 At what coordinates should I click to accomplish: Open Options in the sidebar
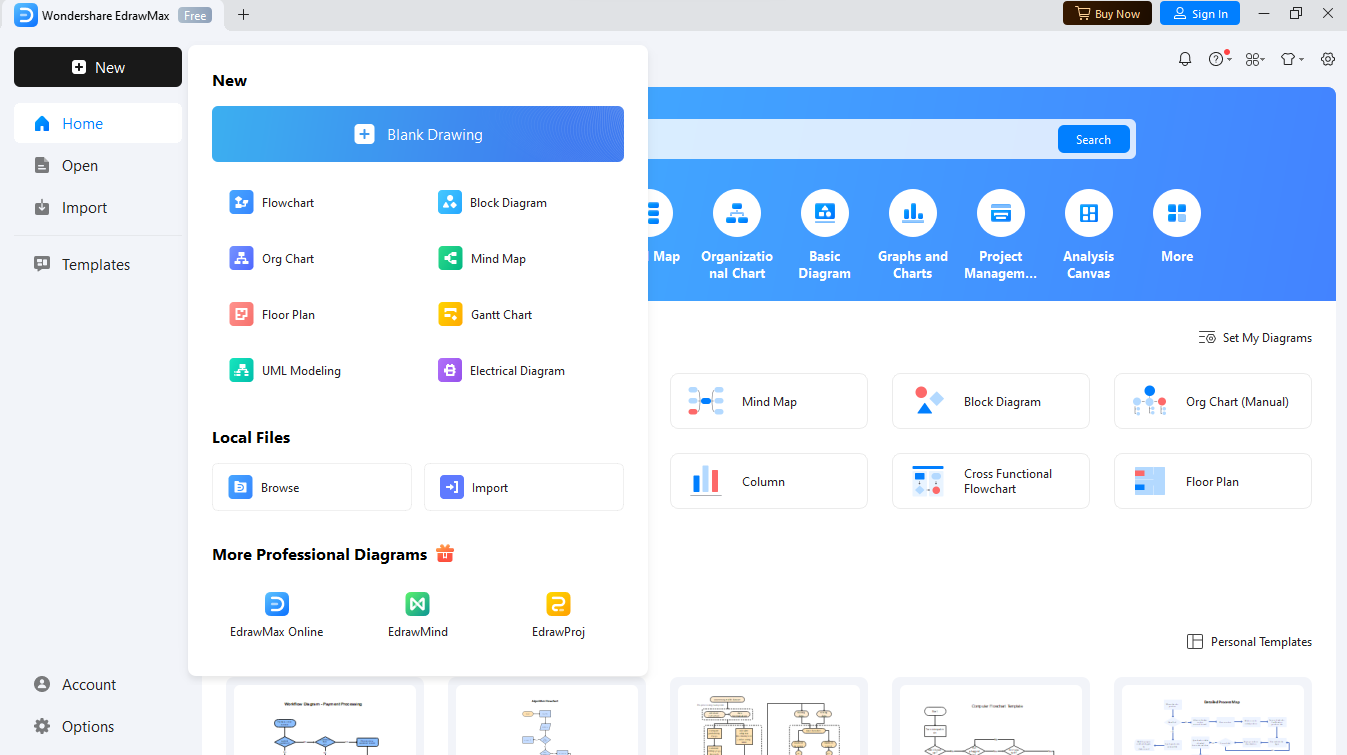coord(98,727)
